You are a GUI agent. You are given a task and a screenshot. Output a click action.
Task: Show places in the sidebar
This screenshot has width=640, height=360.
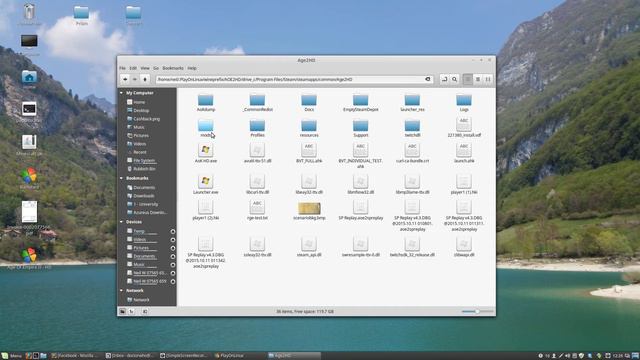click(x=122, y=311)
